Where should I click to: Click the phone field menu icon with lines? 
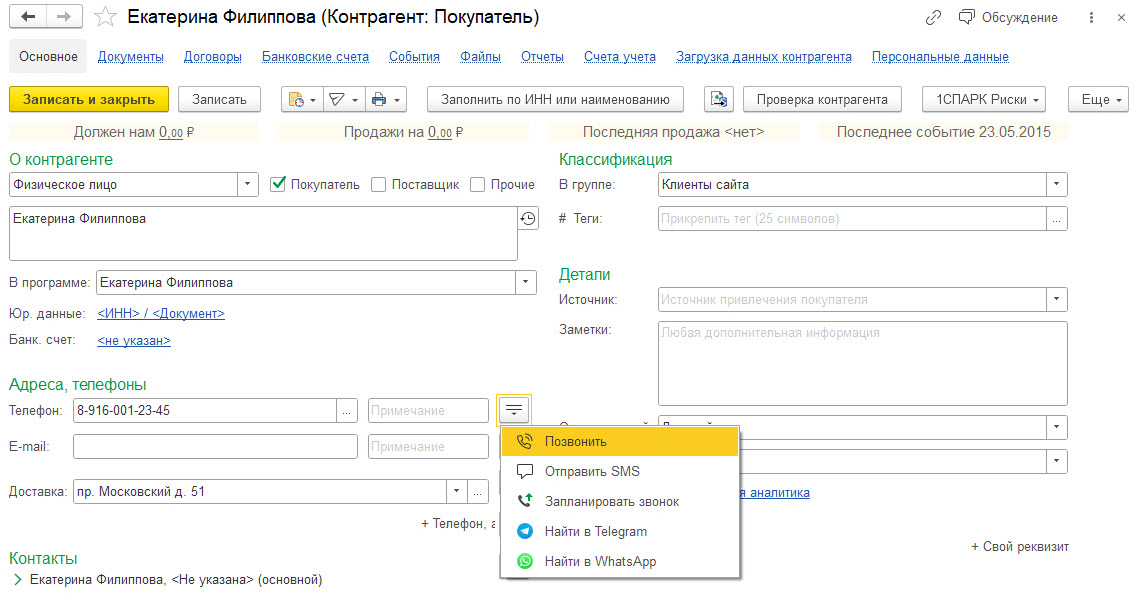(x=514, y=410)
